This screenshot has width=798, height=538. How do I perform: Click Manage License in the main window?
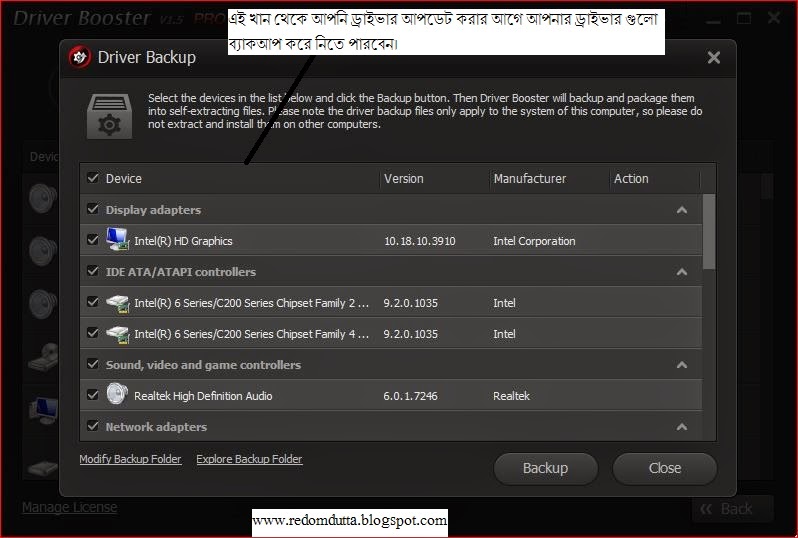tap(70, 507)
